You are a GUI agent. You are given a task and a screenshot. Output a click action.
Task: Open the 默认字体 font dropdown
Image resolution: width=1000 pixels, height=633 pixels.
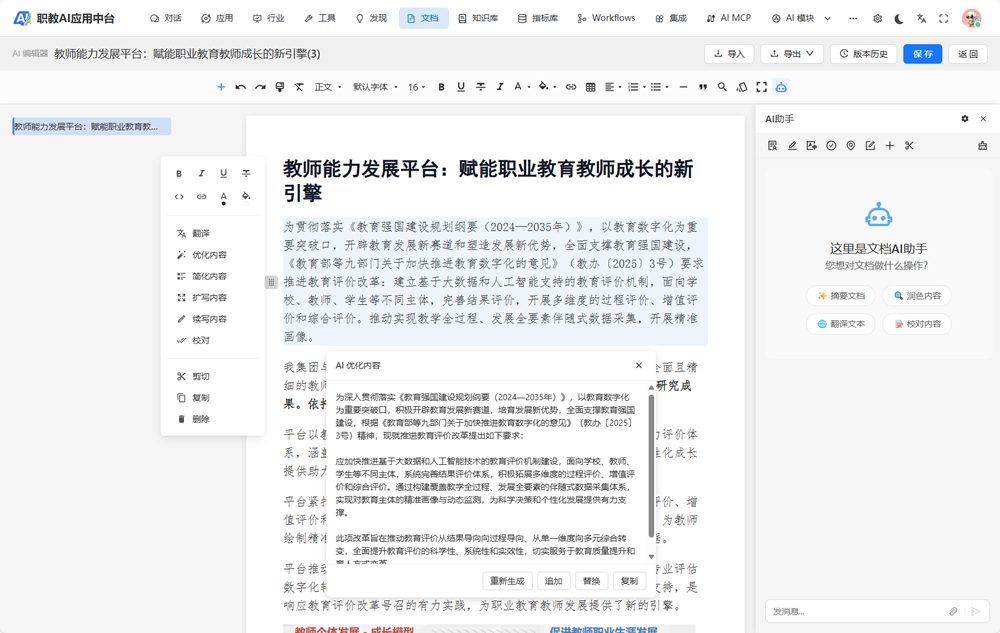(x=376, y=87)
